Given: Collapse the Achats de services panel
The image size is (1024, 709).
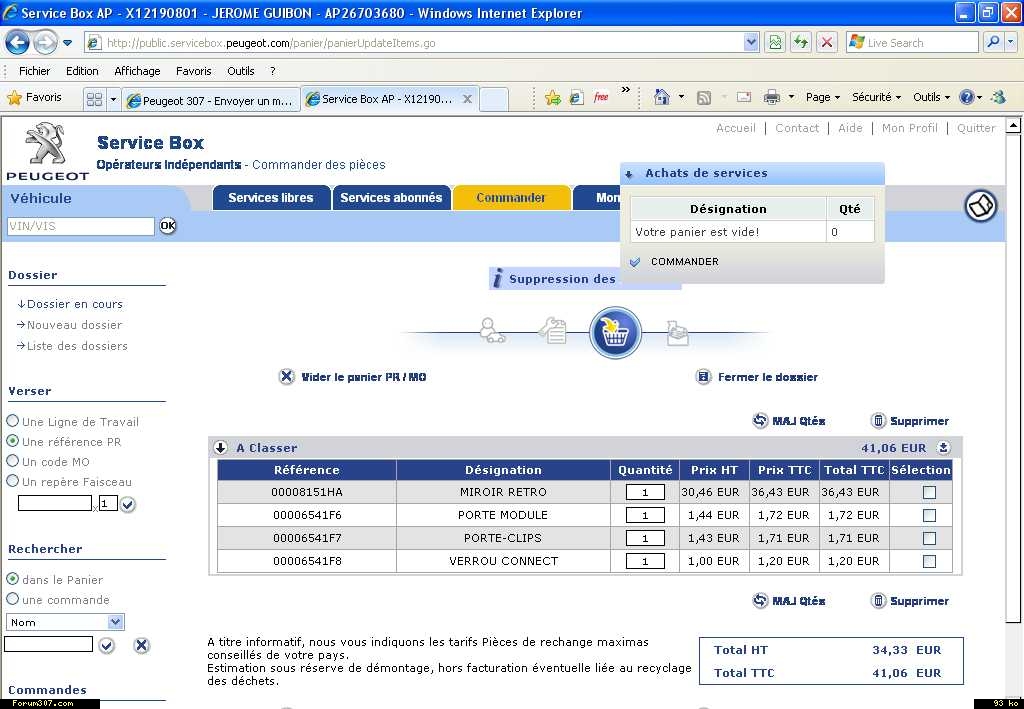Looking at the screenshot, I should pyautogui.click(x=629, y=174).
